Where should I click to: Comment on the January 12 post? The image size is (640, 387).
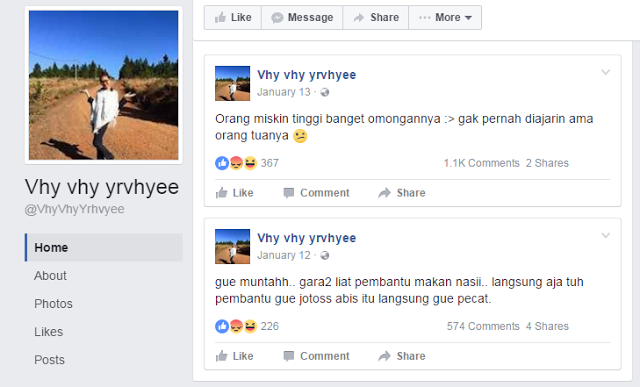[316, 356]
